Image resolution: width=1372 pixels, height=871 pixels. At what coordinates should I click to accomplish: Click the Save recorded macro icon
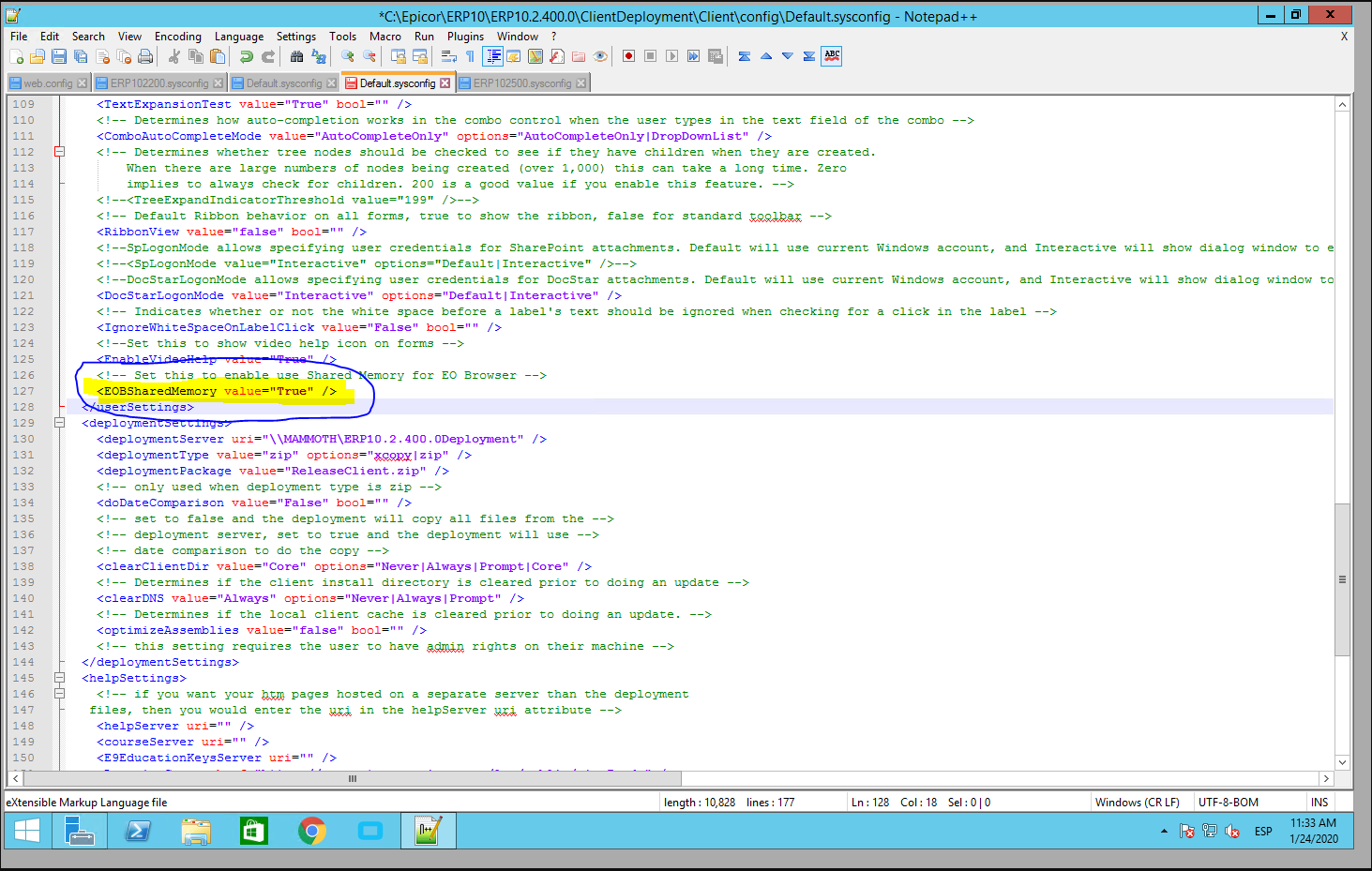[x=715, y=56]
